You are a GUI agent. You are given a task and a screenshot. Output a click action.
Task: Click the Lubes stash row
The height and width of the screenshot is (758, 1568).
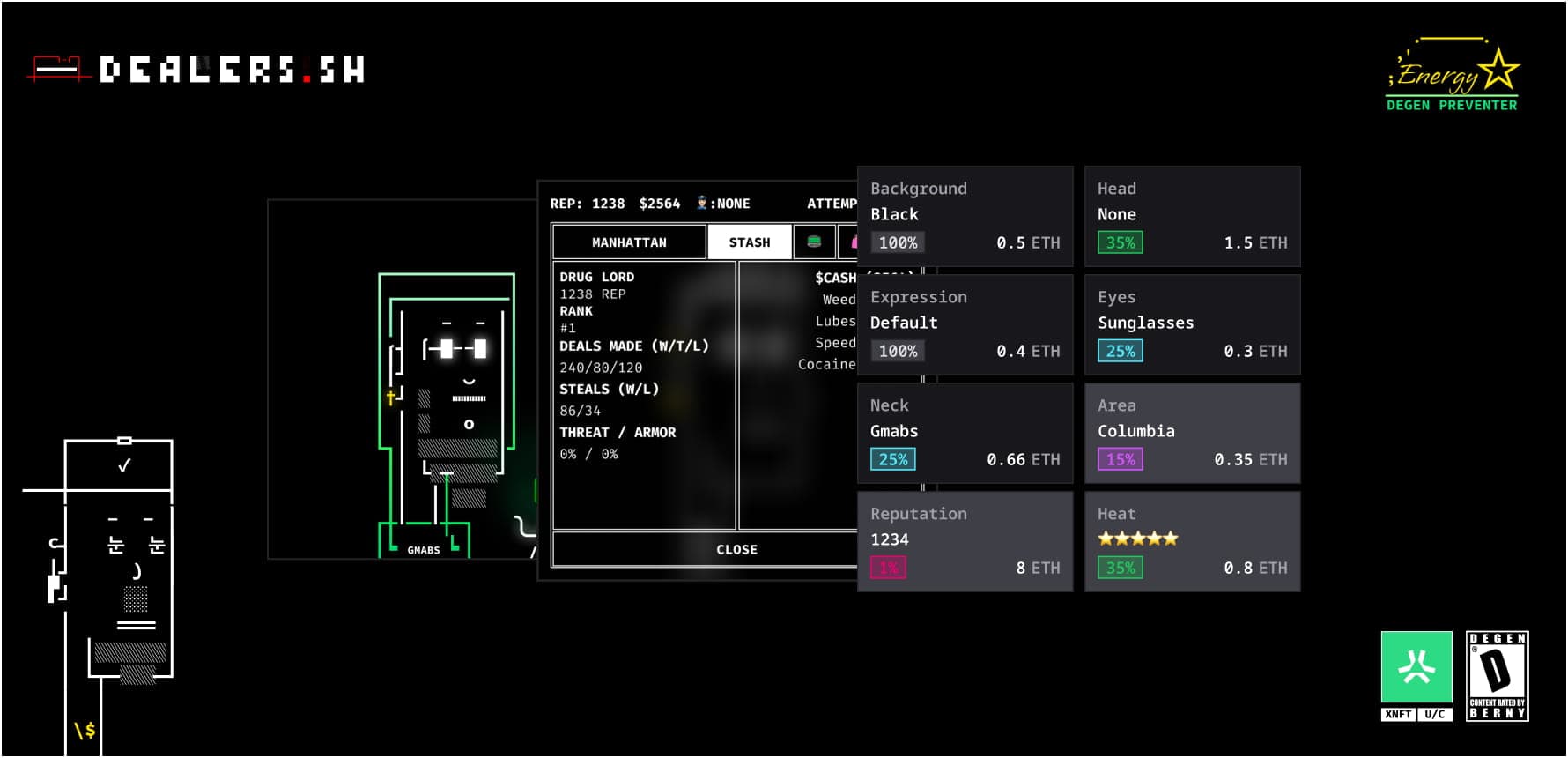(x=835, y=321)
